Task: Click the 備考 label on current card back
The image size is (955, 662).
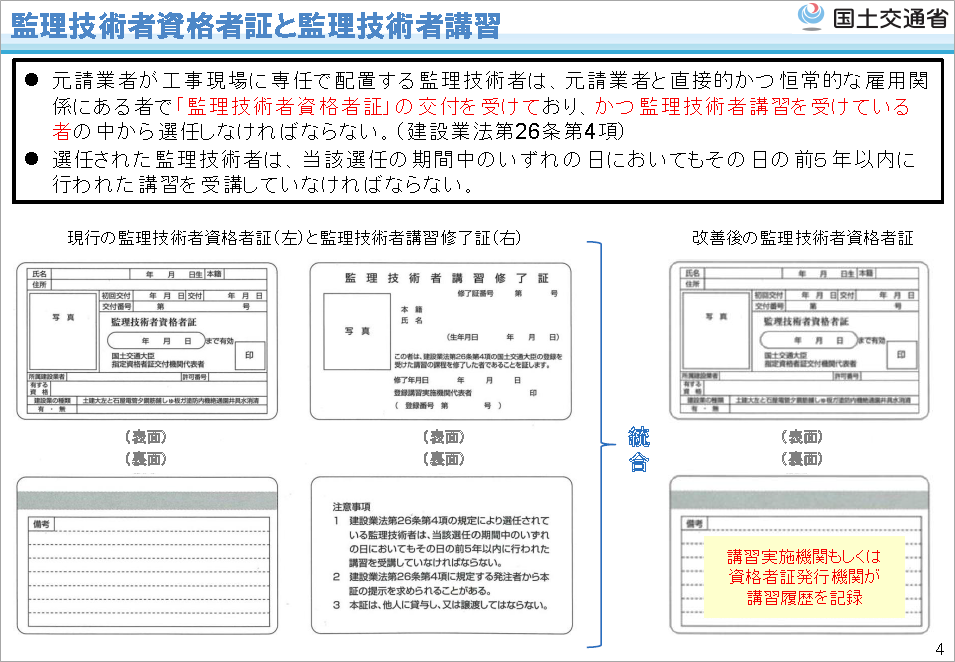Action: click(x=41, y=524)
